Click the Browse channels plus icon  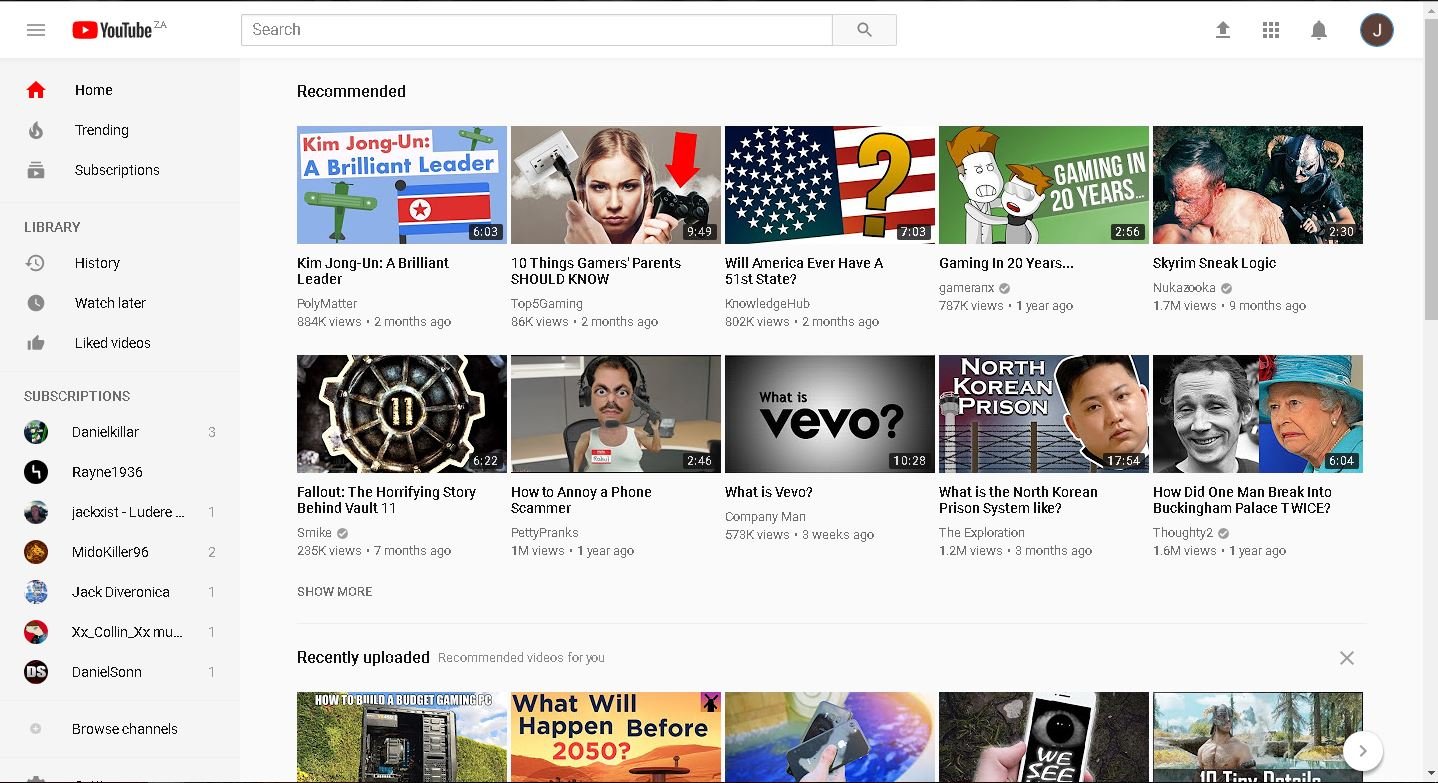36,729
